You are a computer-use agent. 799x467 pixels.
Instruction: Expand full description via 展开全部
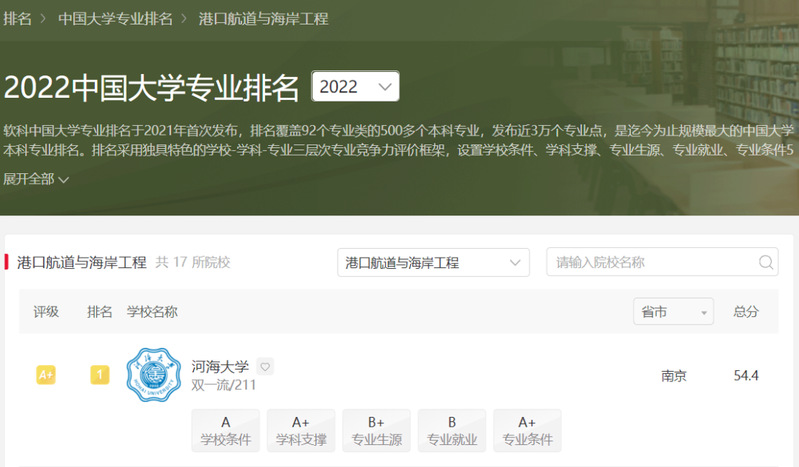(35, 180)
